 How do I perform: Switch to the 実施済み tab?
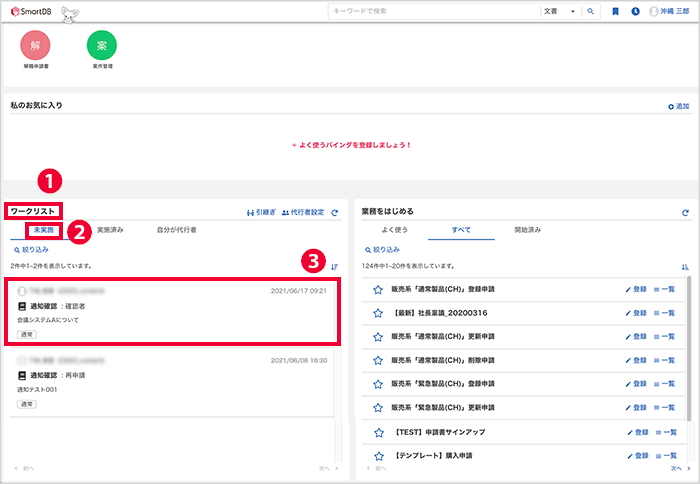click(110, 230)
